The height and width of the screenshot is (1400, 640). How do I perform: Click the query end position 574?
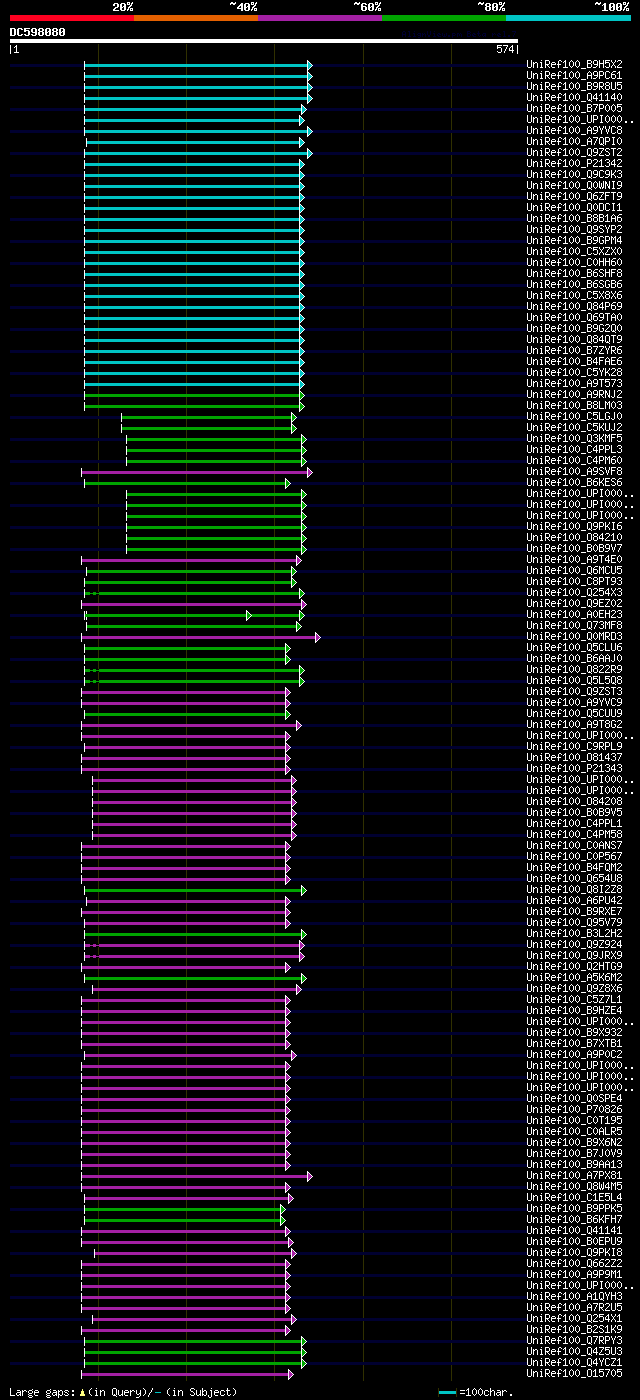tap(505, 49)
